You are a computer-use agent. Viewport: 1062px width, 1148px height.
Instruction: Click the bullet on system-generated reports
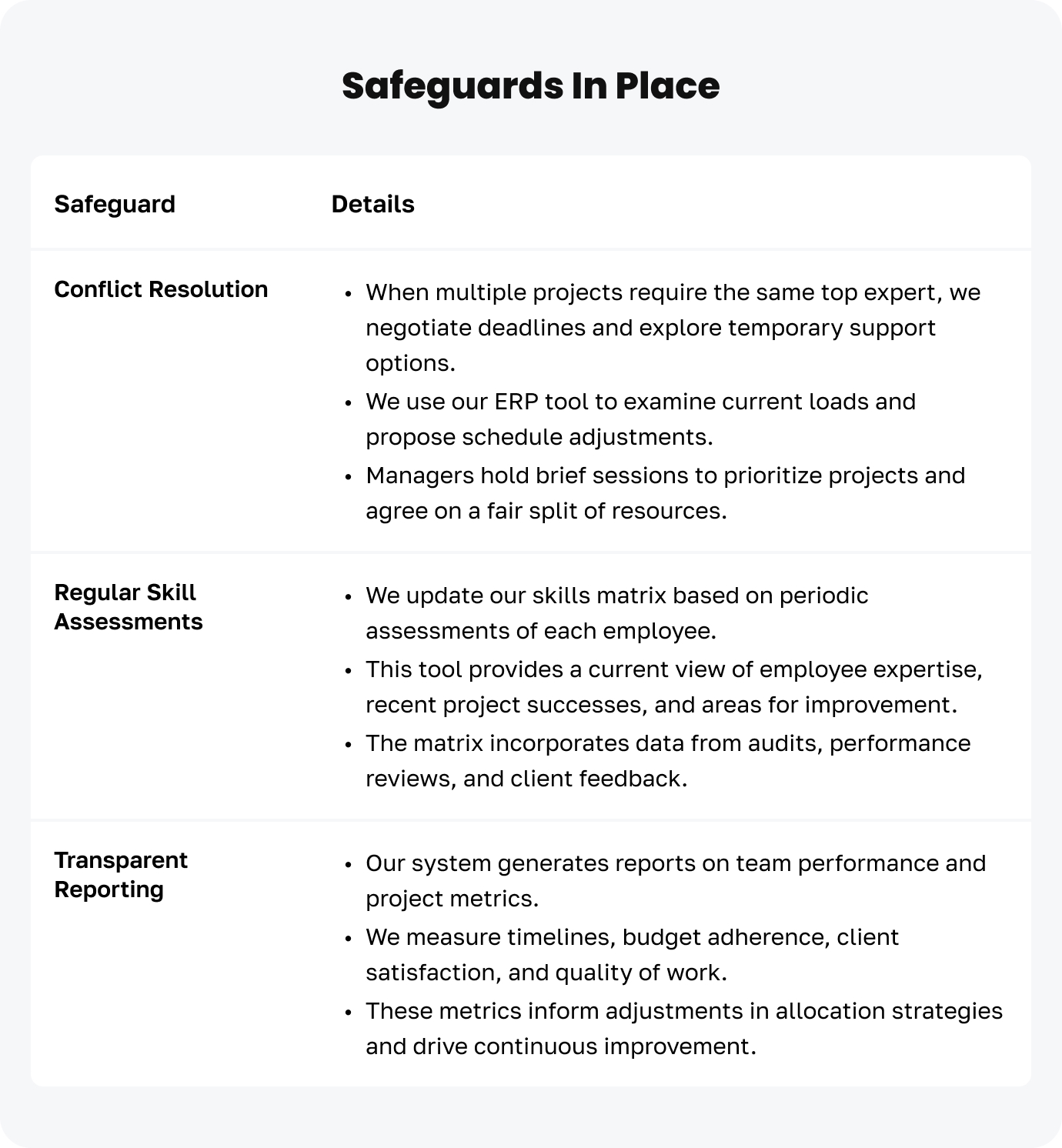pyautogui.click(x=675, y=880)
